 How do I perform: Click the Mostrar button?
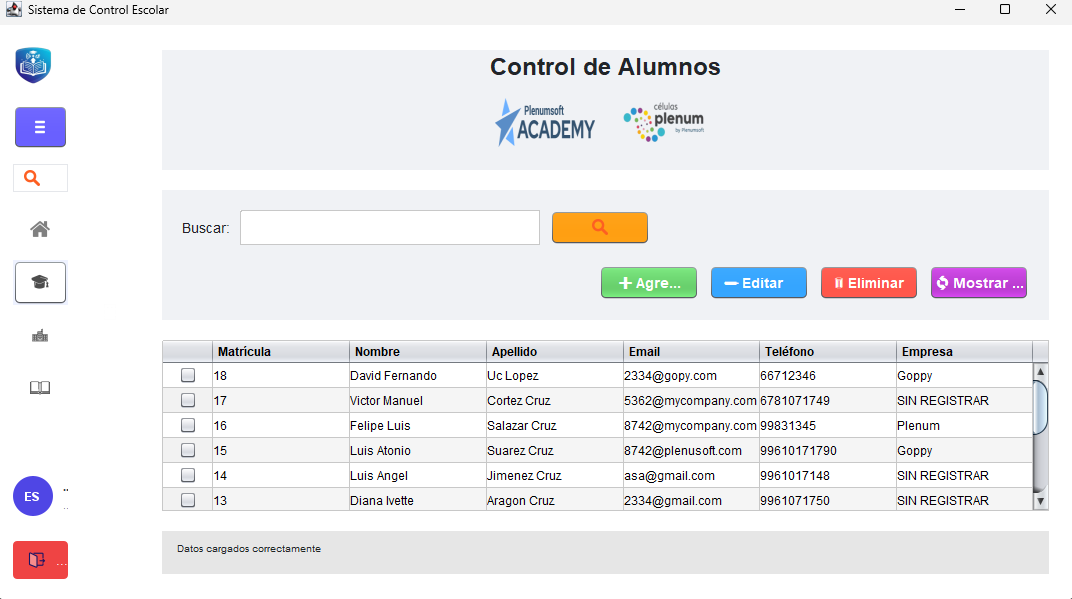(x=978, y=282)
